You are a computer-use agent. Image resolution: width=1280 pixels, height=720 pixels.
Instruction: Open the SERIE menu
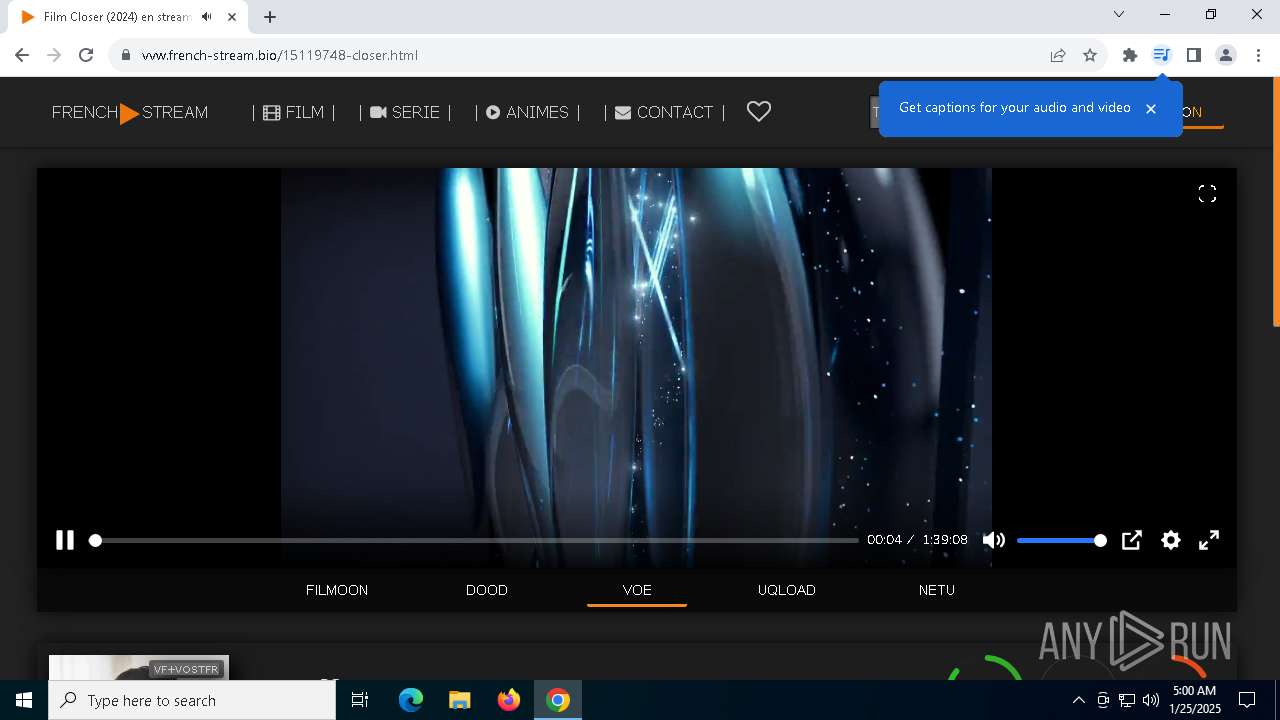[x=405, y=112]
